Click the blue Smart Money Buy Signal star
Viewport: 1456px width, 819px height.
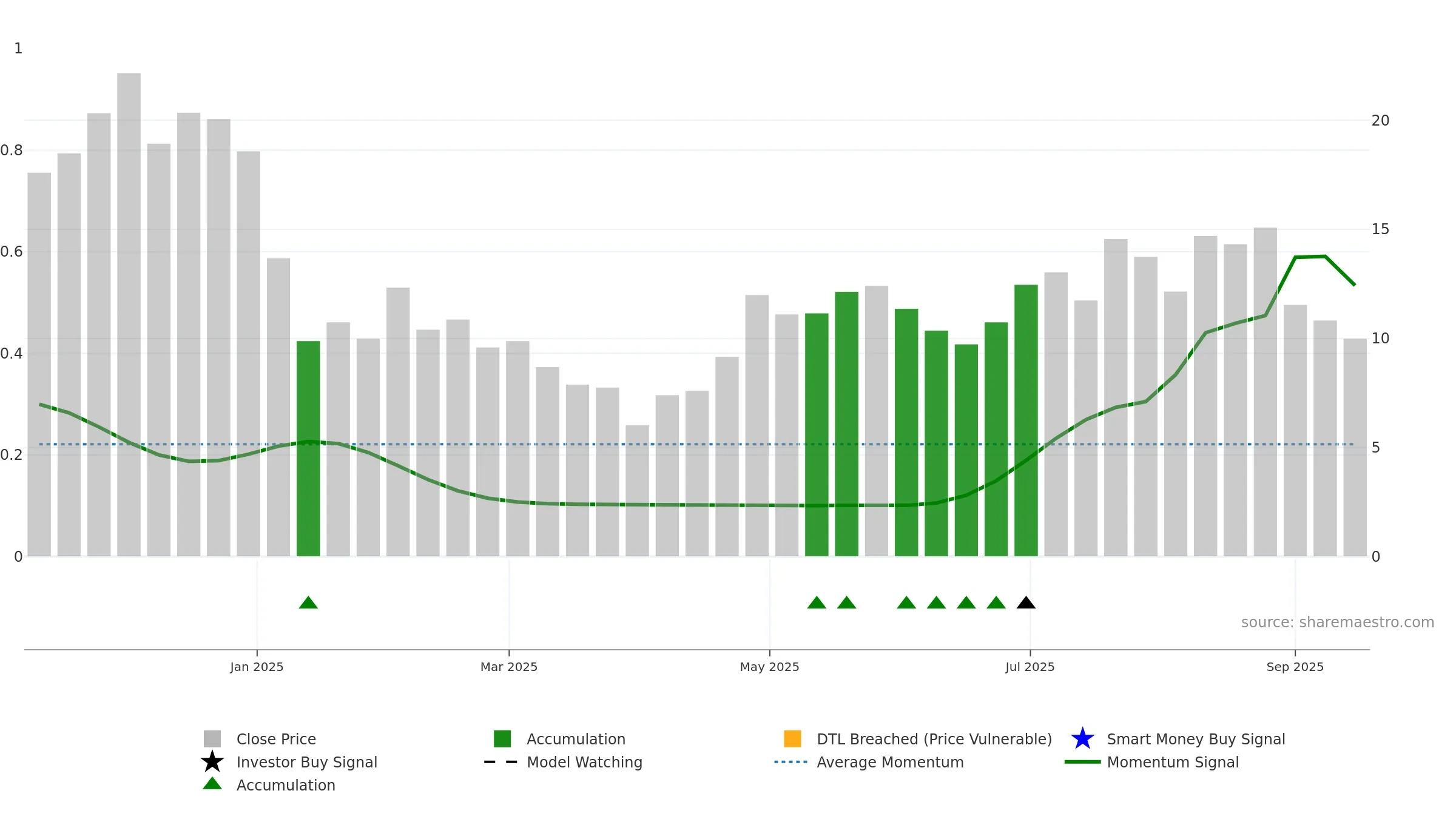point(1082,739)
